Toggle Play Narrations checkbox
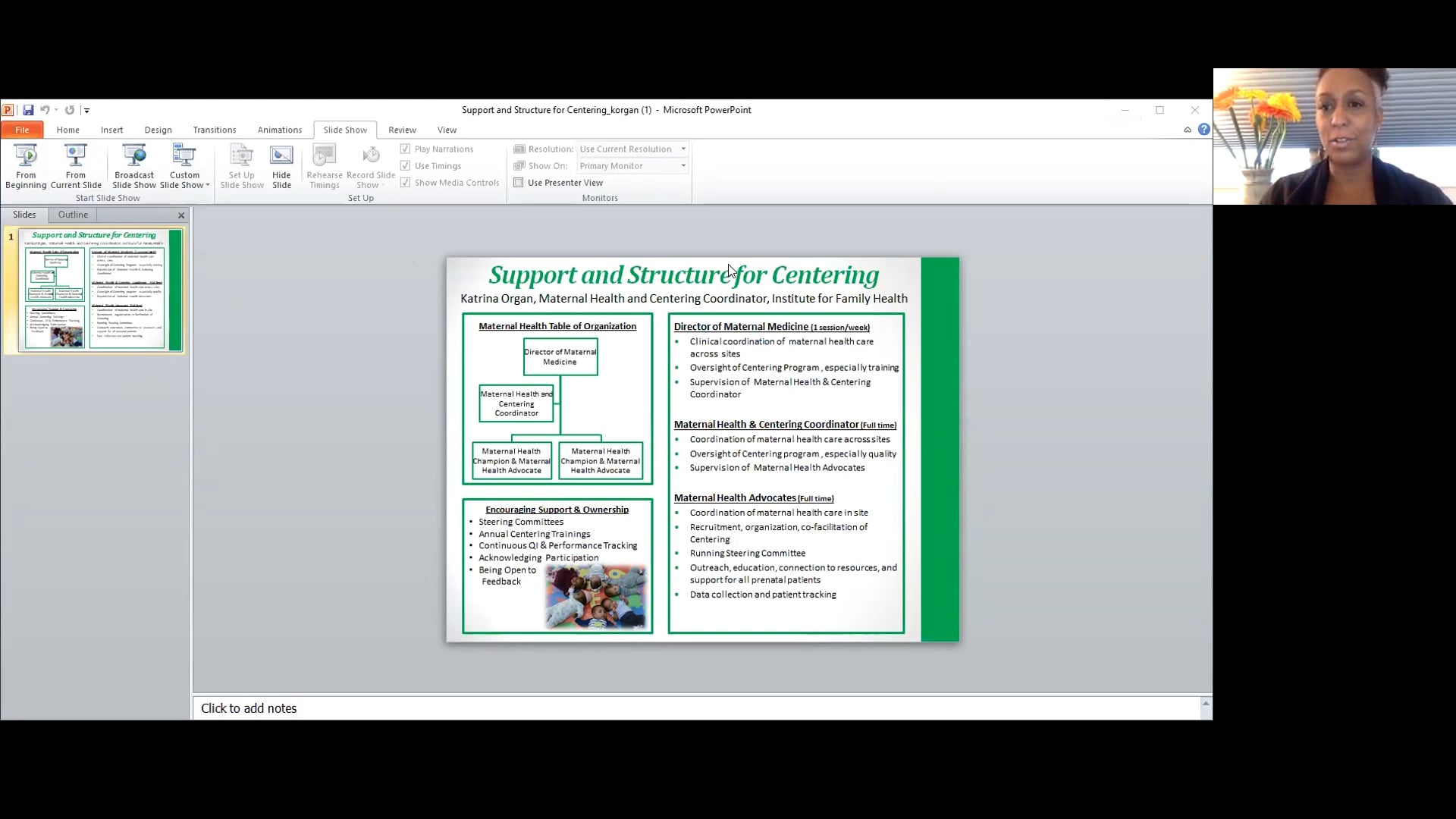This screenshot has width=1456, height=819. (405, 149)
